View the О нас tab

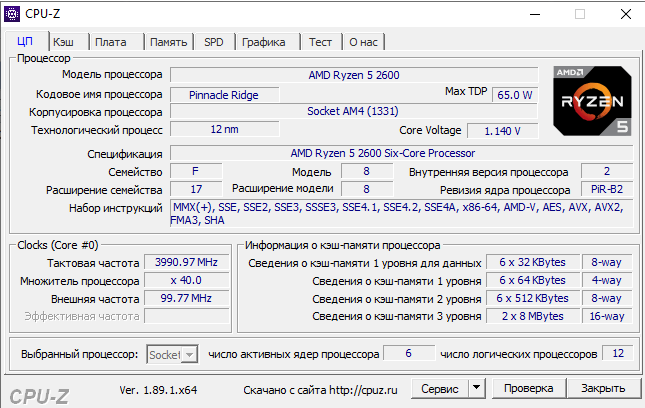pyautogui.click(x=363, y=42)
